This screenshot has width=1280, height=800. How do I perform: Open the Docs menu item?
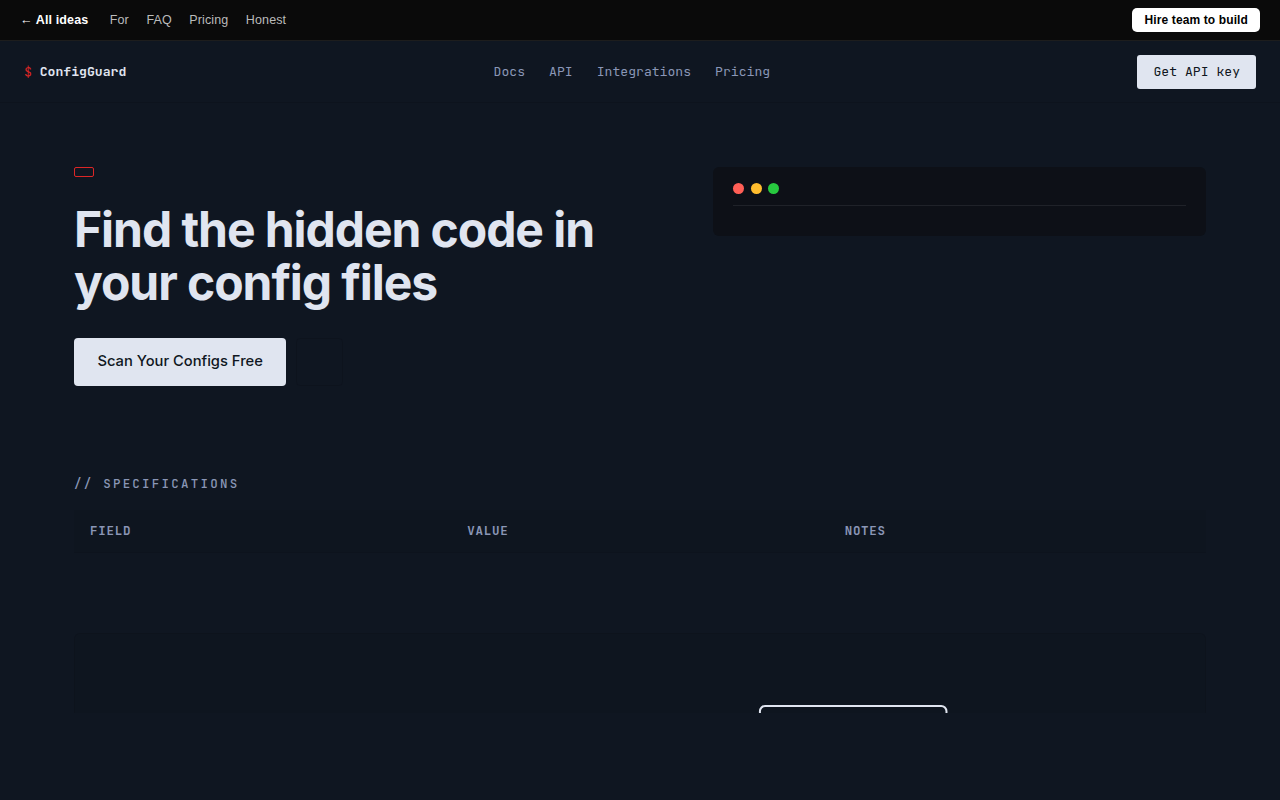point(509,72)
